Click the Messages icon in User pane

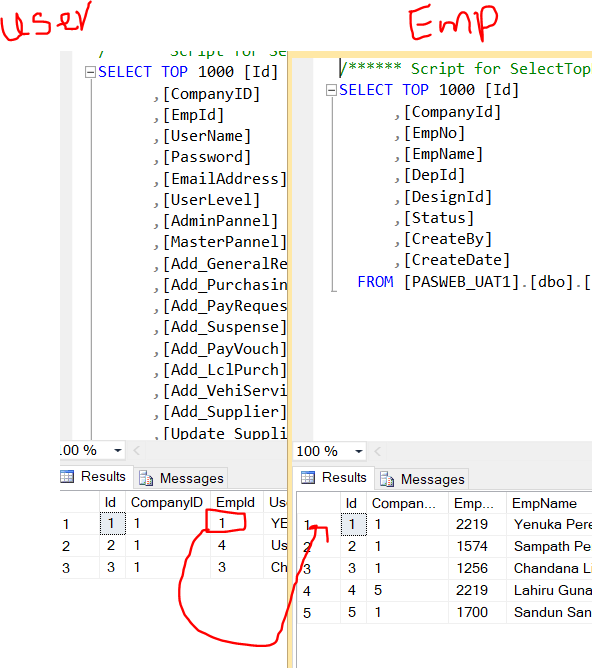146,478
